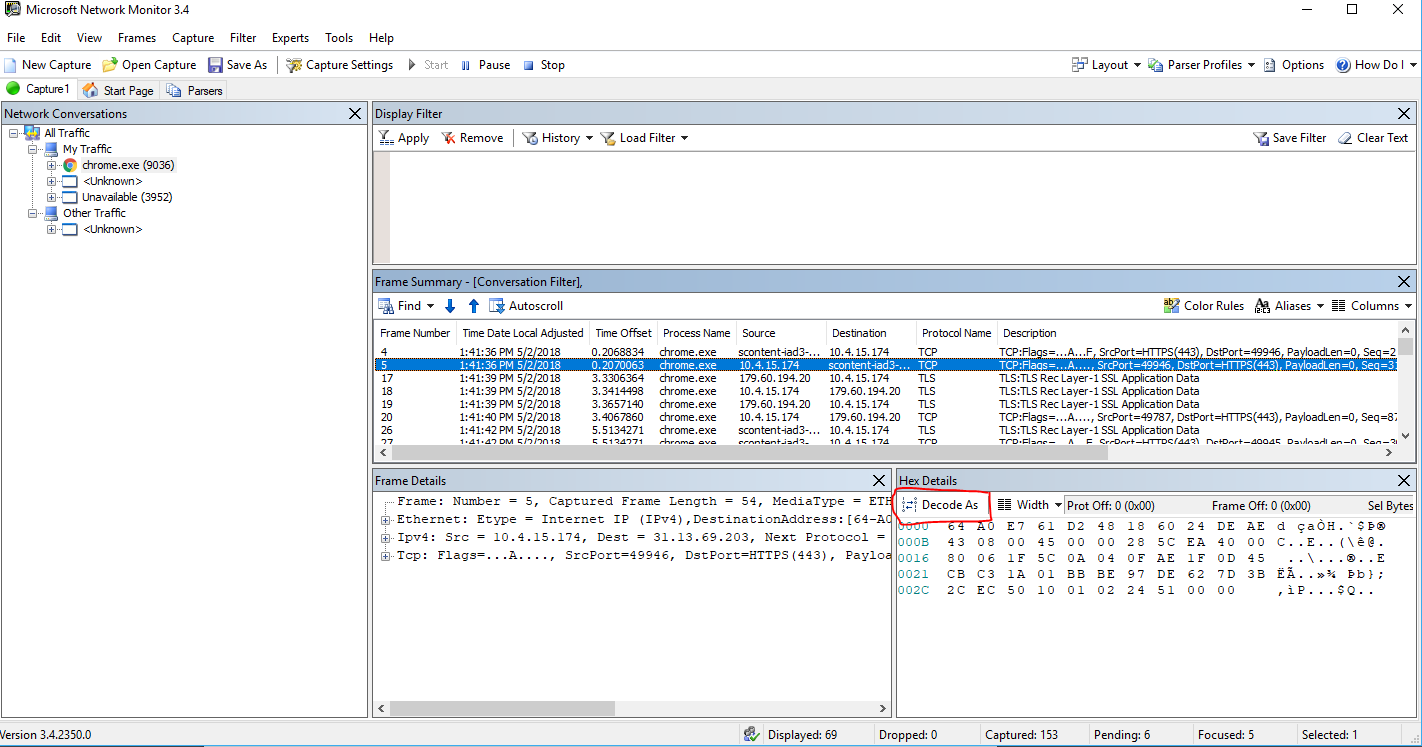Expand the Ethernet frame detail
This screenshot has width=1422, height=747.
(x=386, y=520)
